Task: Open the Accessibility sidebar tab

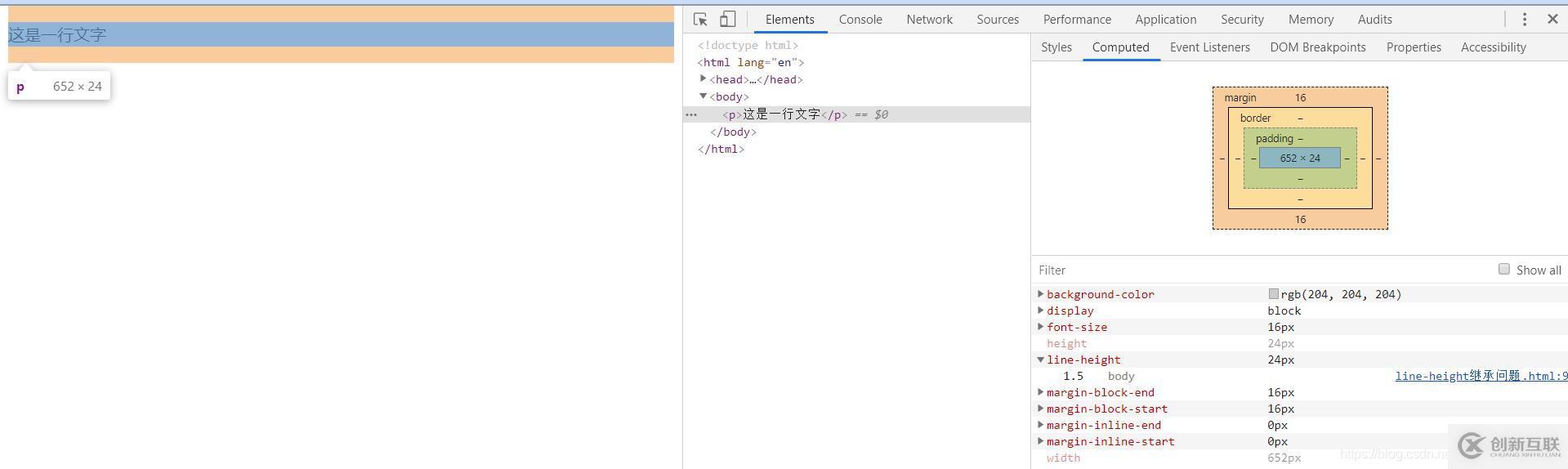Action: [x=1493, y=47]
